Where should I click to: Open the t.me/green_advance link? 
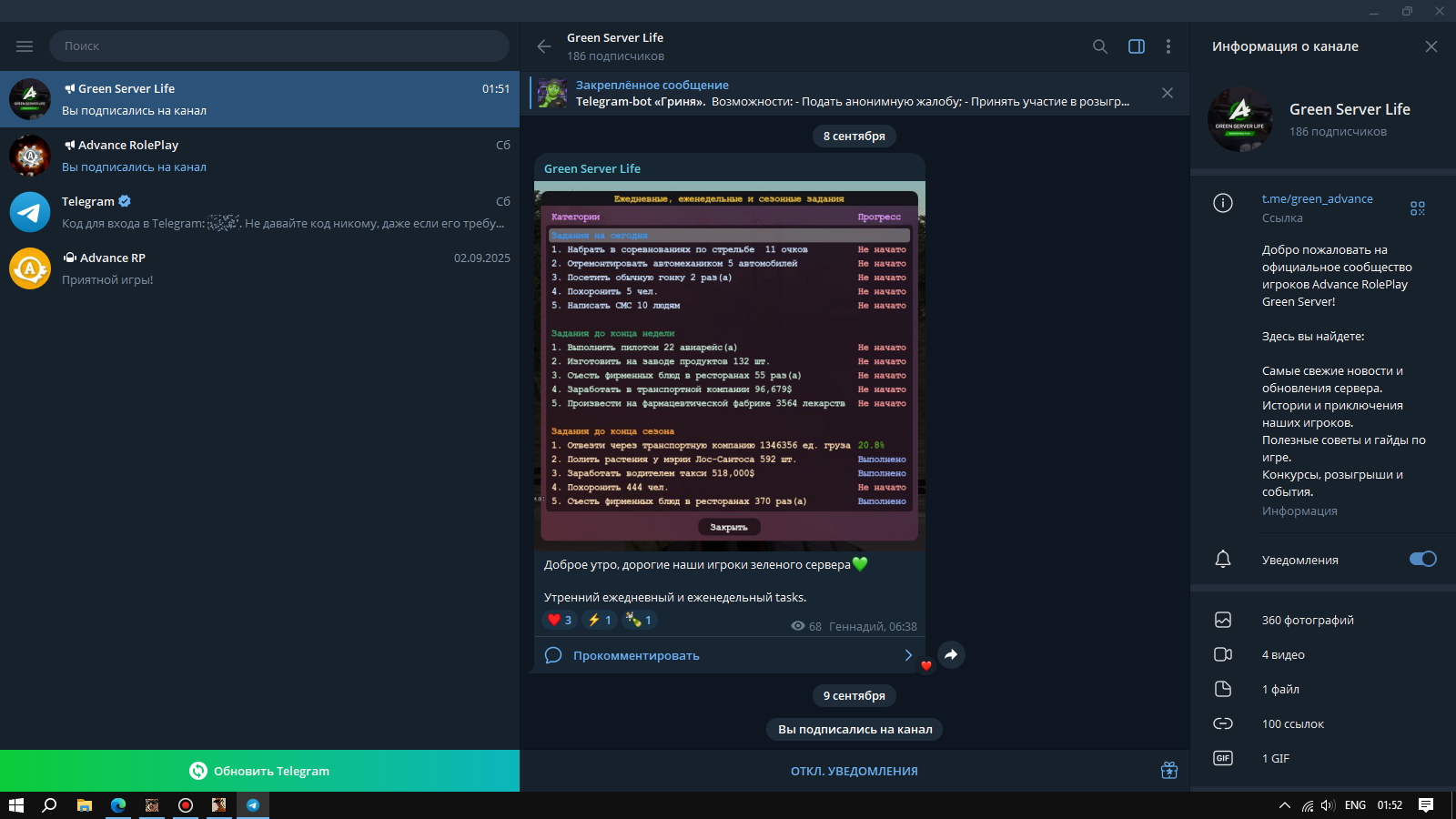[1318, 198]
